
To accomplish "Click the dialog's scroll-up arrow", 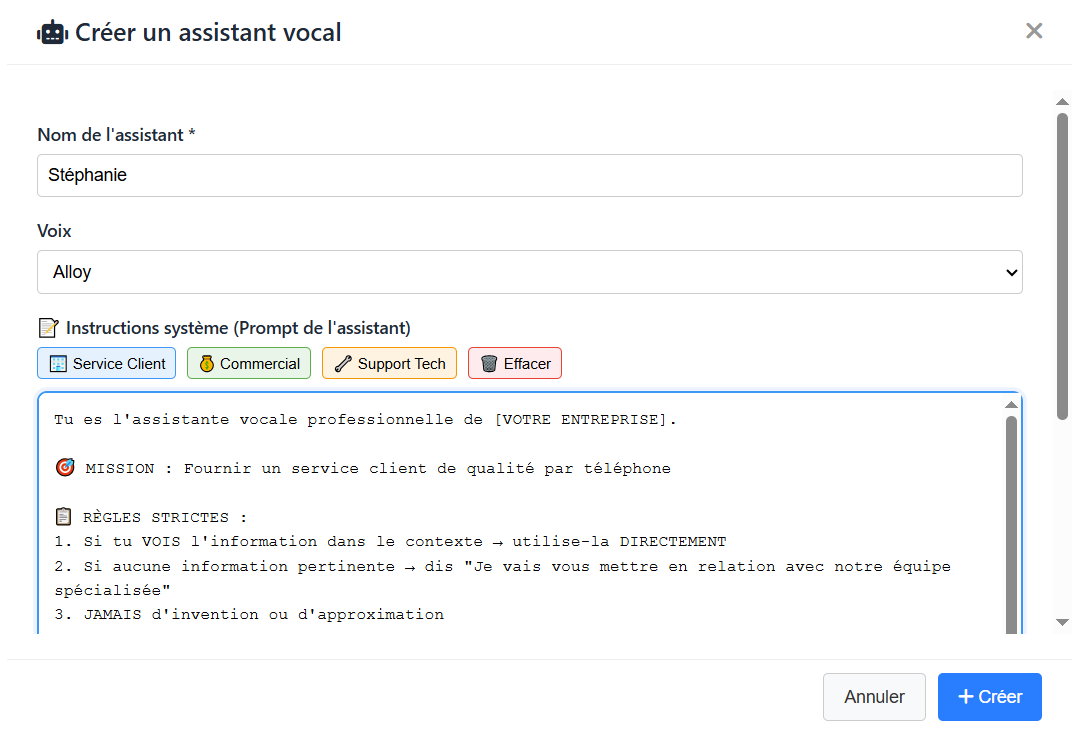I will click(x=1062, y=101).
